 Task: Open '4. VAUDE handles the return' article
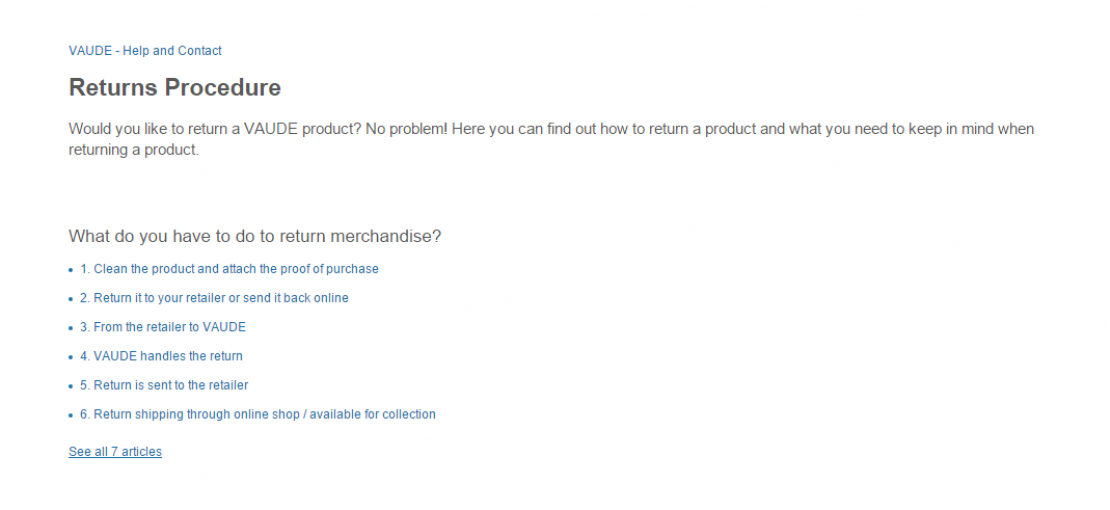(x=161, y=356)
